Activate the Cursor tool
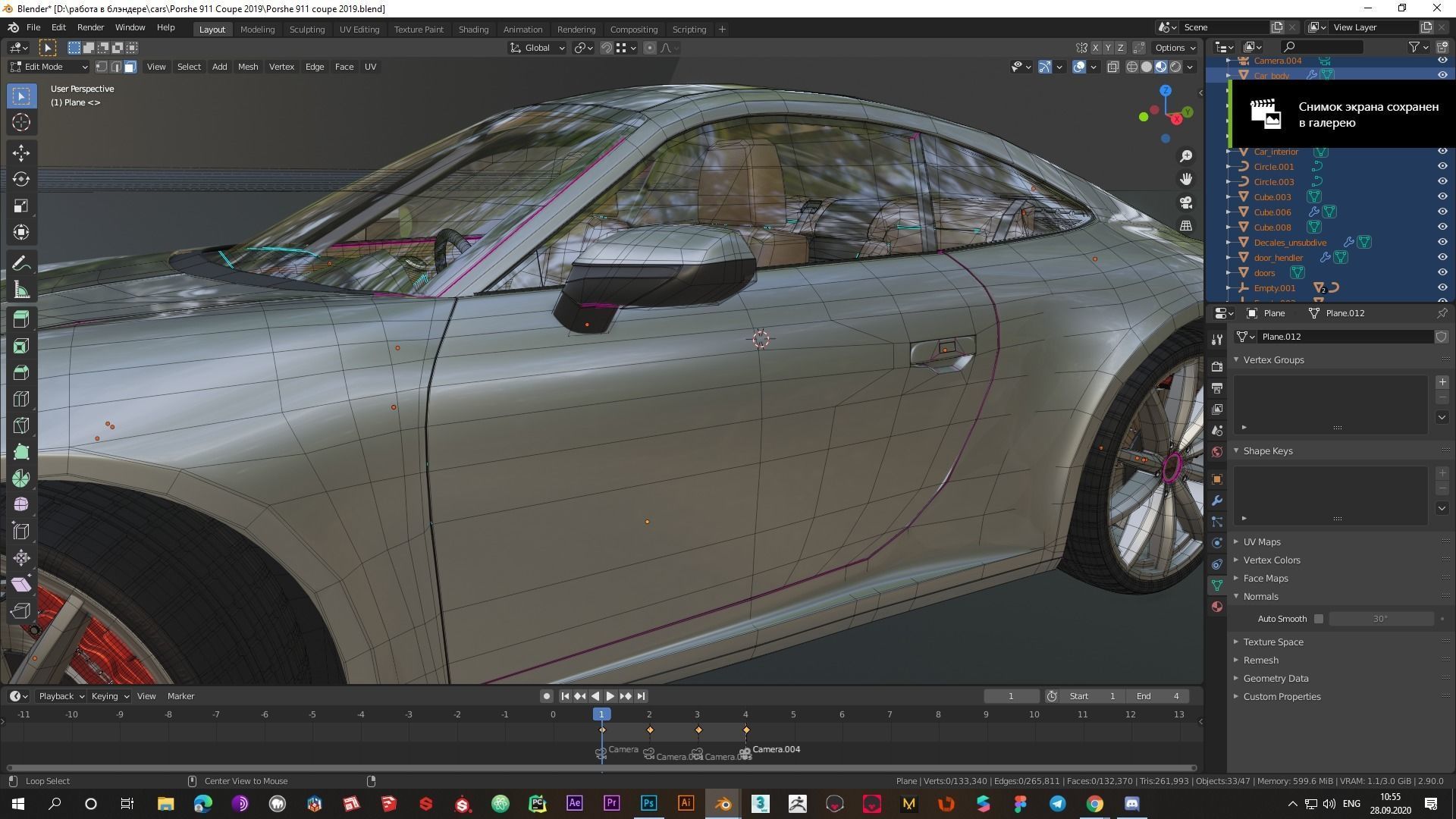 [21, 122]
